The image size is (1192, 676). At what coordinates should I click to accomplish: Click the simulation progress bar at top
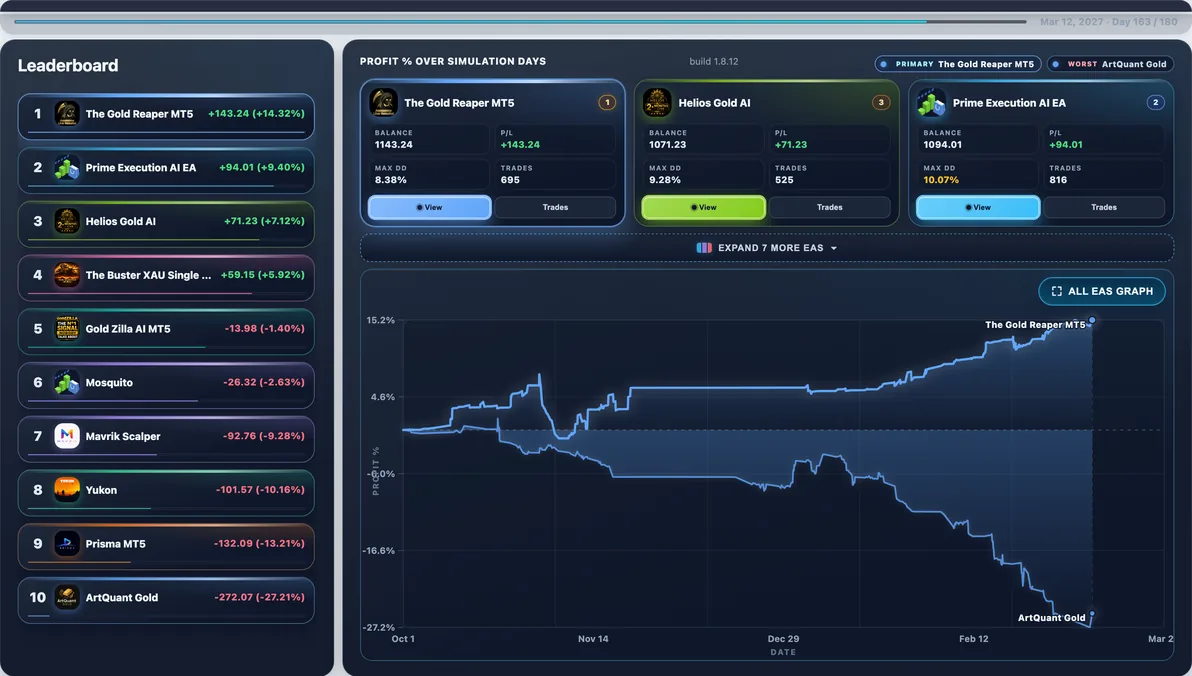point(521,21)
